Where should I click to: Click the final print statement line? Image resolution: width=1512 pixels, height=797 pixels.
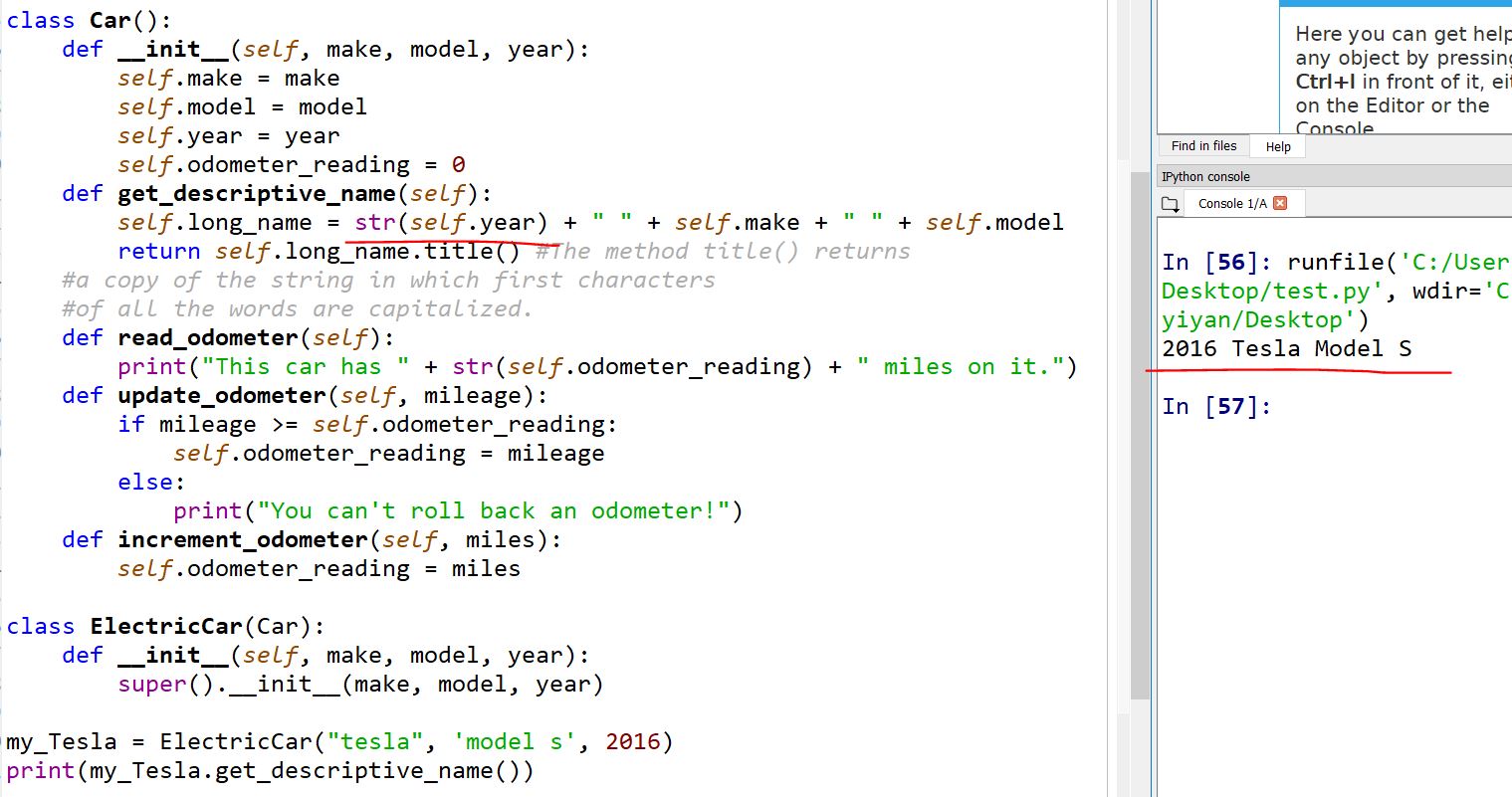[x=269, y=770]
